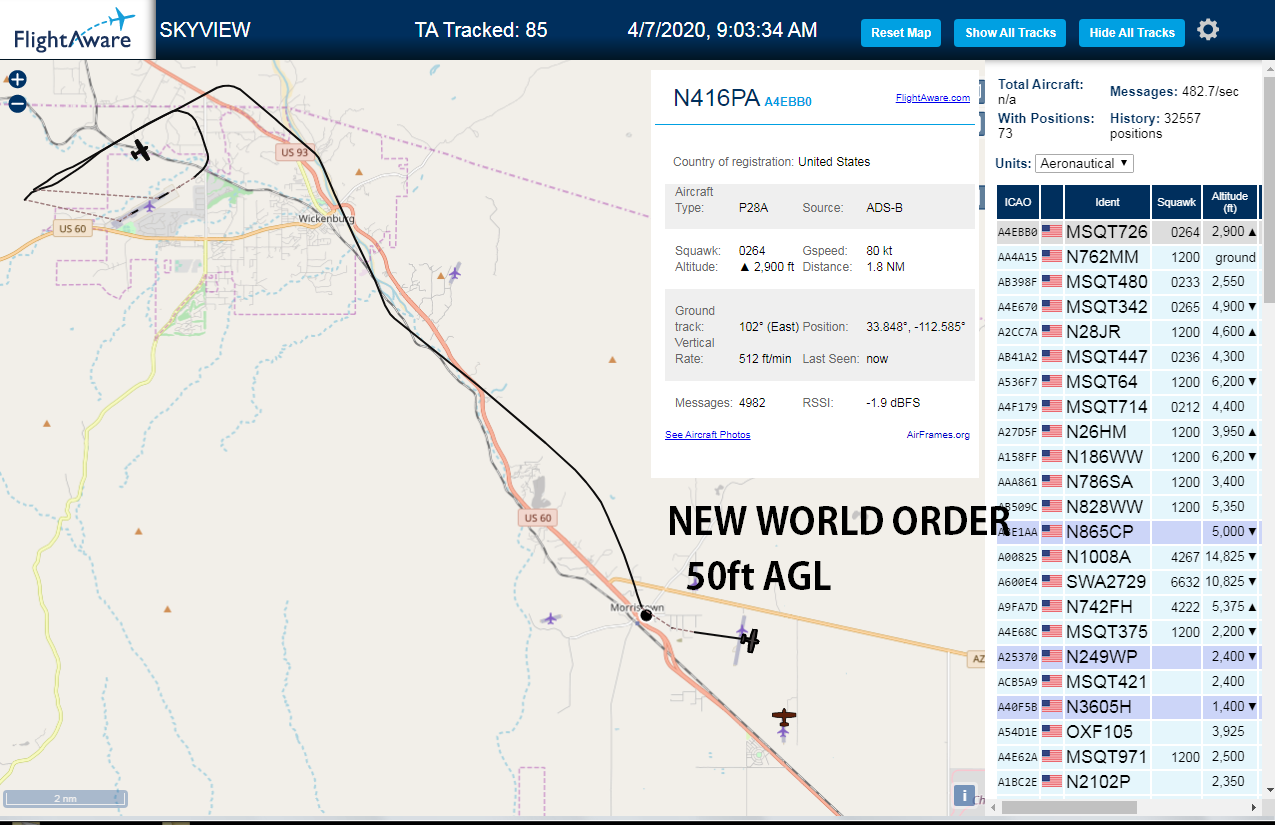This screenshot has width=1275, height=825.
Task: Select aircraft MSQT375
Action: 1127,632
